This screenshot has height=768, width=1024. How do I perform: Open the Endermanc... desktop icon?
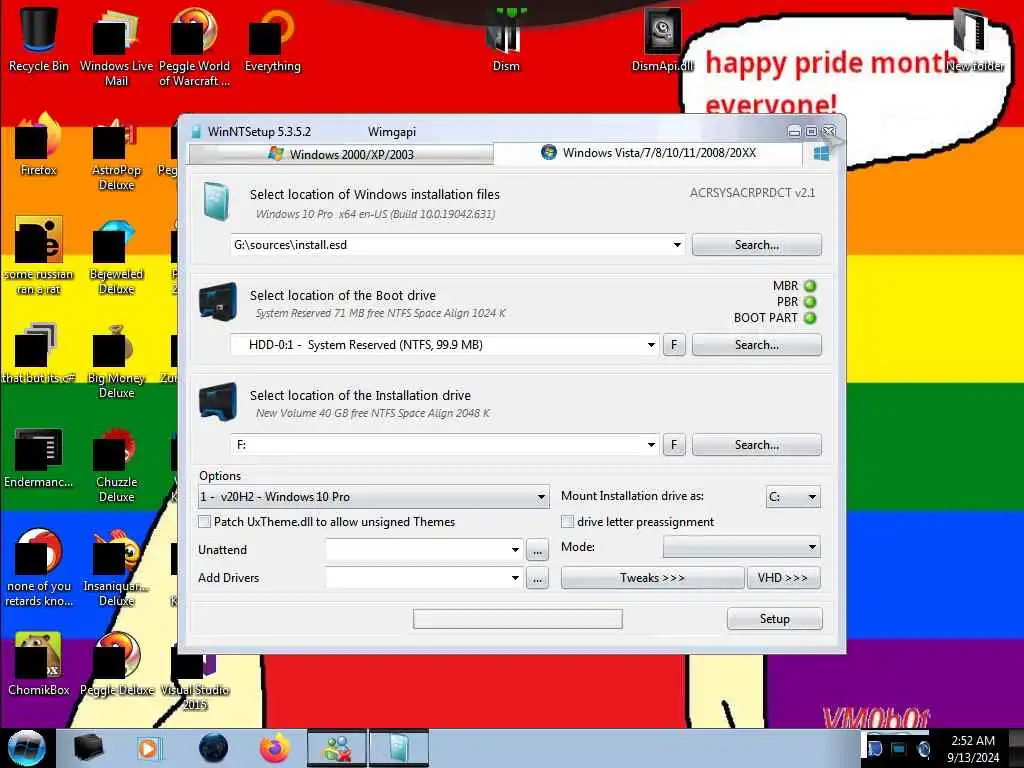pos(39,457)
